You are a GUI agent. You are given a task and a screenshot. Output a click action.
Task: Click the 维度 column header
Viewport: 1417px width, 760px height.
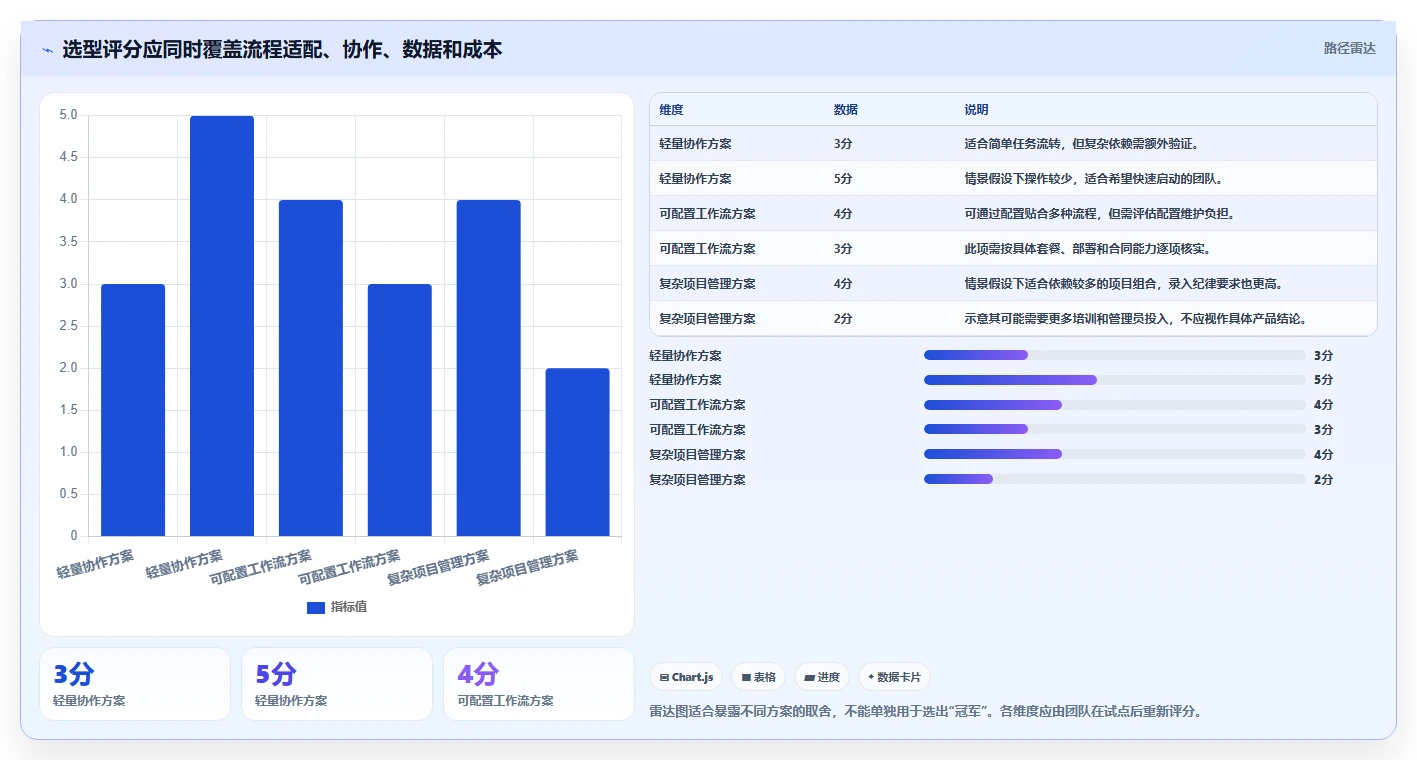(671, 109)
